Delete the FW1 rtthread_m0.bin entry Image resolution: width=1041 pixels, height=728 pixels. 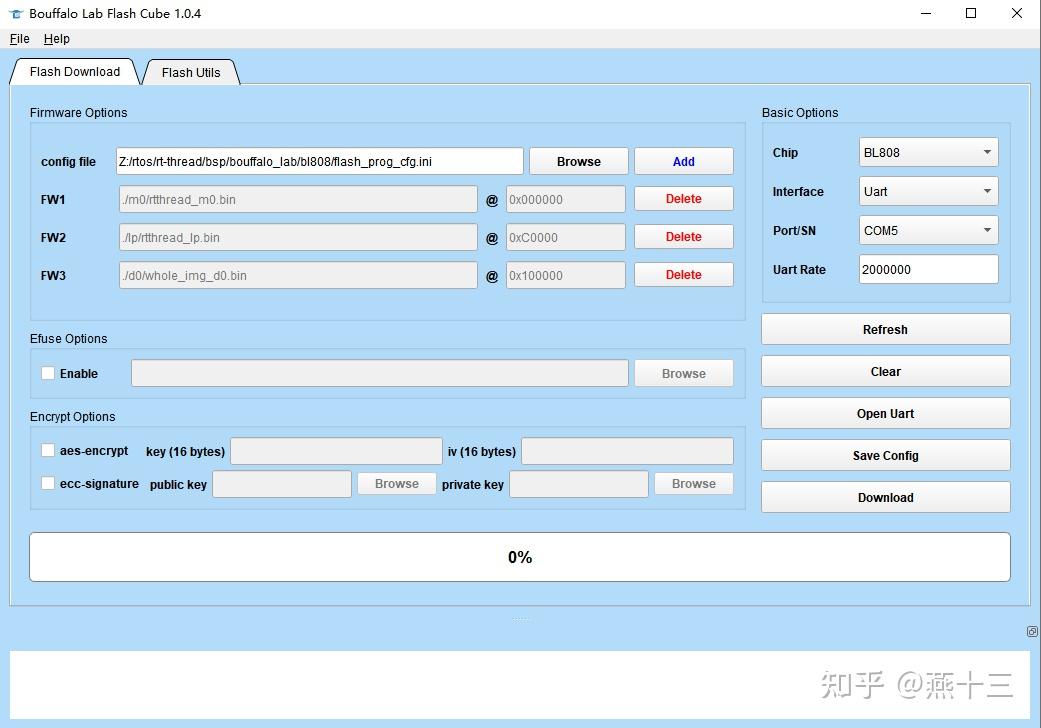coord(683,199)
